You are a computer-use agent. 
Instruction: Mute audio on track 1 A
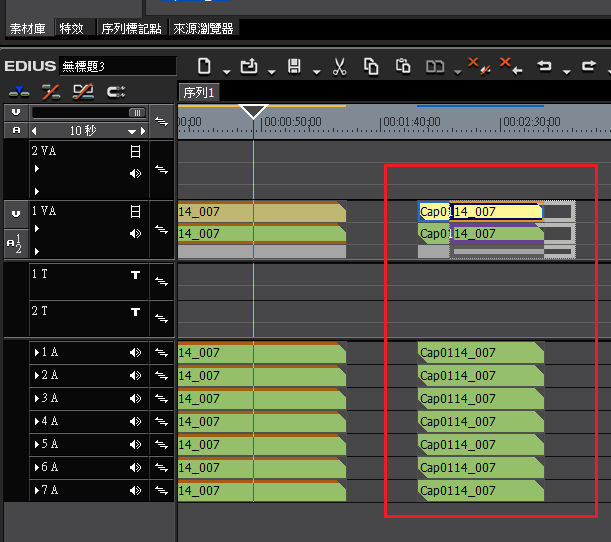coord(136,353)
